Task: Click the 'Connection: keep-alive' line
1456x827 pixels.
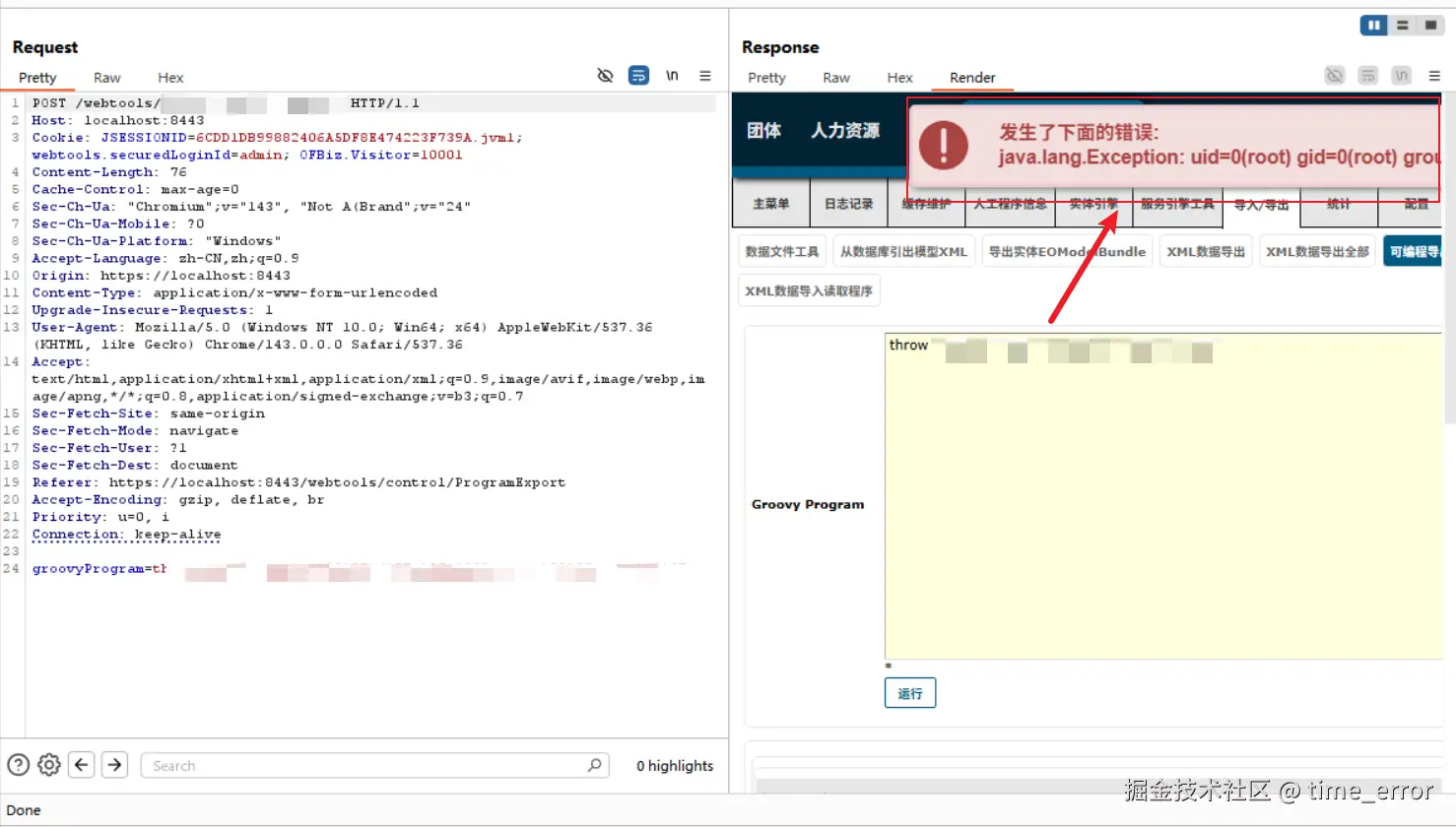Action: tap(126, 534)
